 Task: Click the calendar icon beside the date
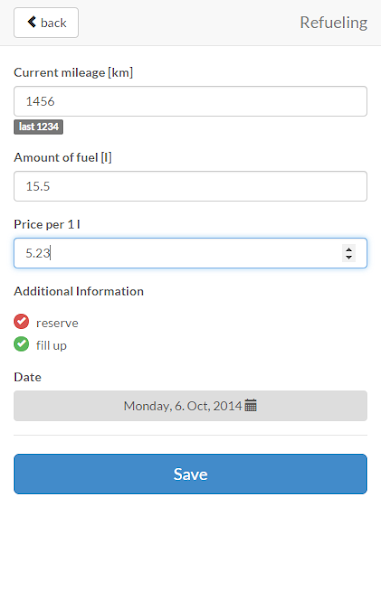[251, 405]
